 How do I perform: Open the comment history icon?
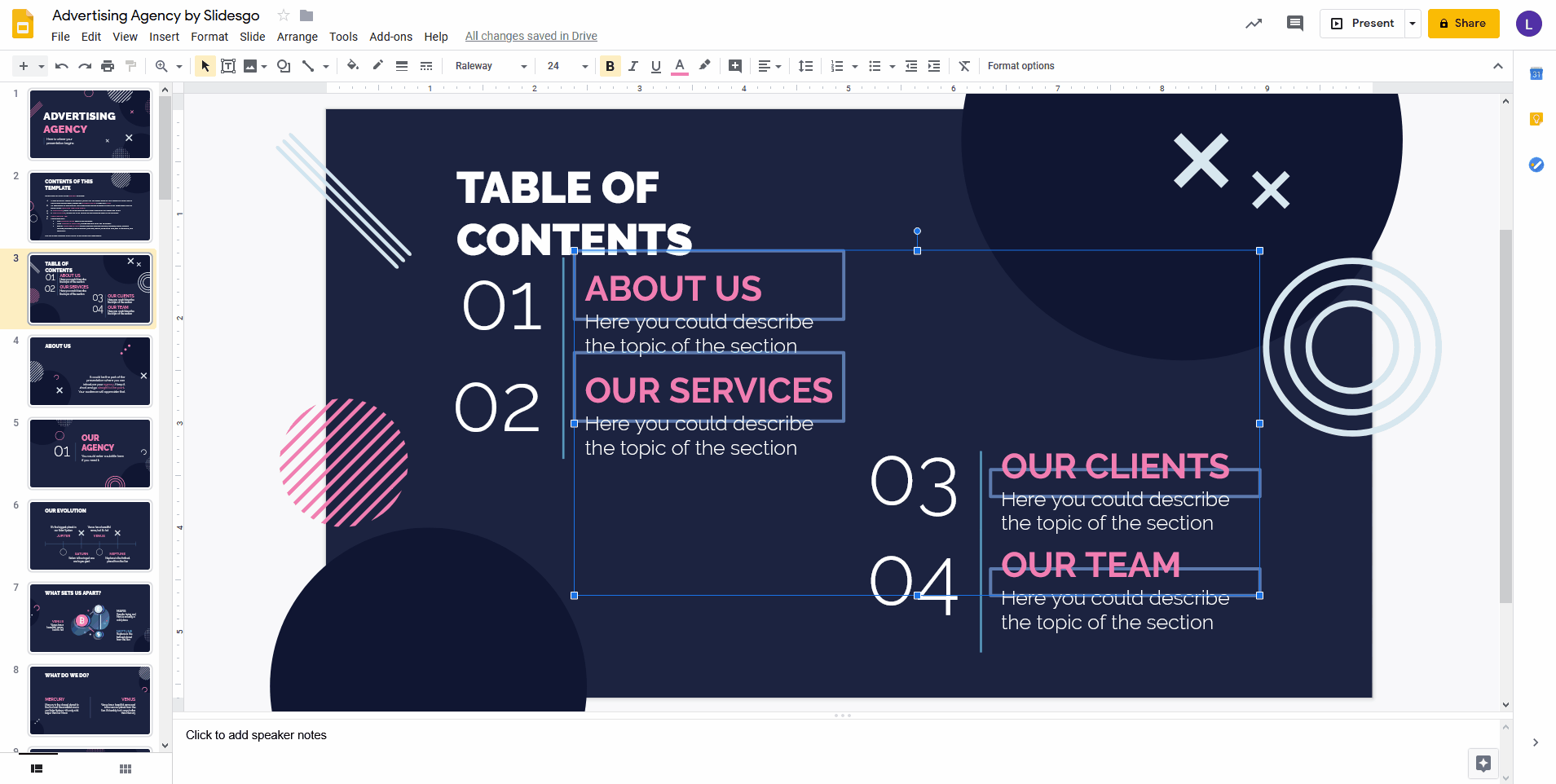pyautogui.click(x=1295, y=24)
